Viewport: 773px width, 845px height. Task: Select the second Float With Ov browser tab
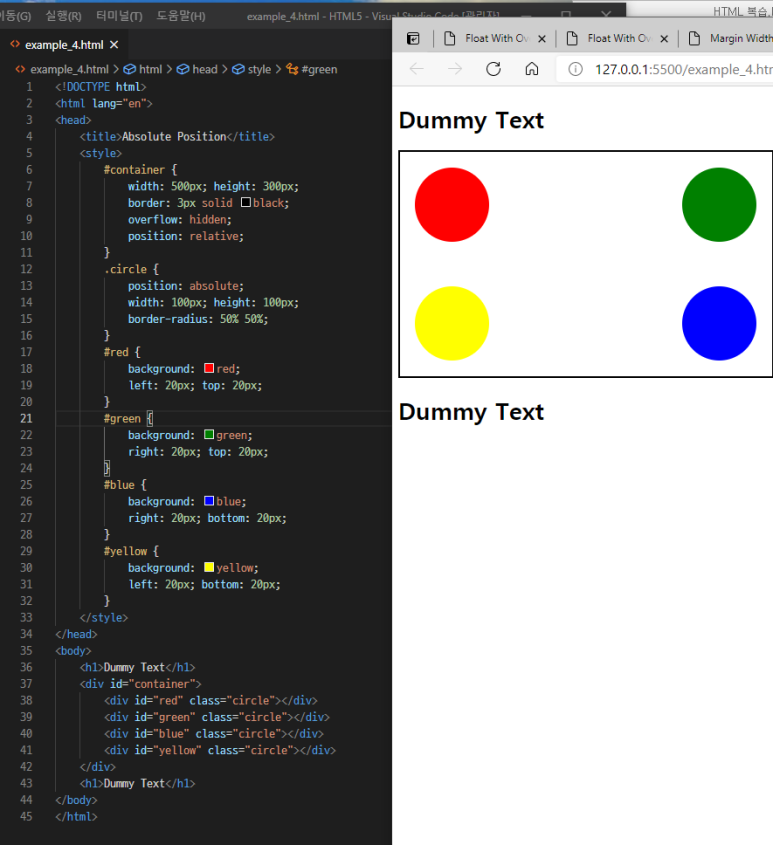click(x=618, y=38)
